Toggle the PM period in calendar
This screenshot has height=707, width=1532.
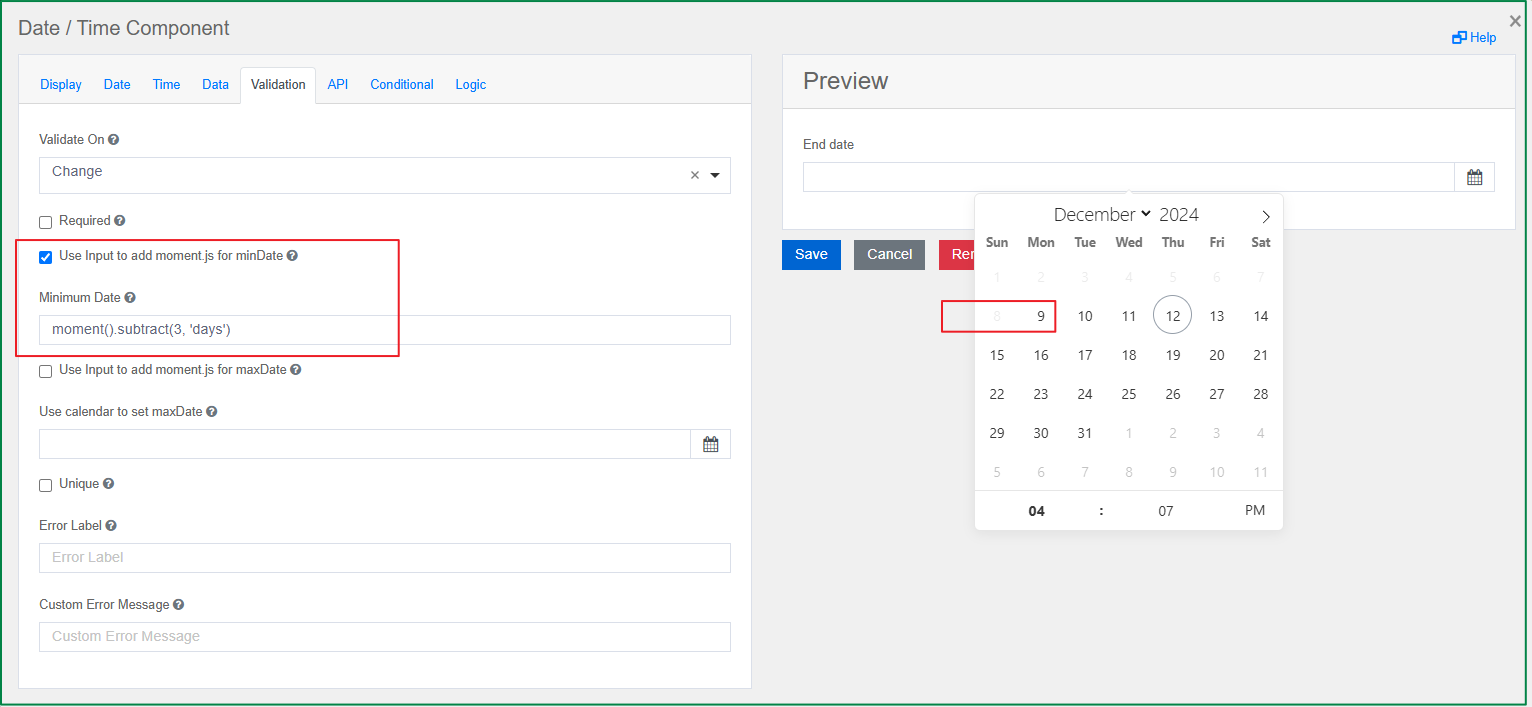[1255, 511]
